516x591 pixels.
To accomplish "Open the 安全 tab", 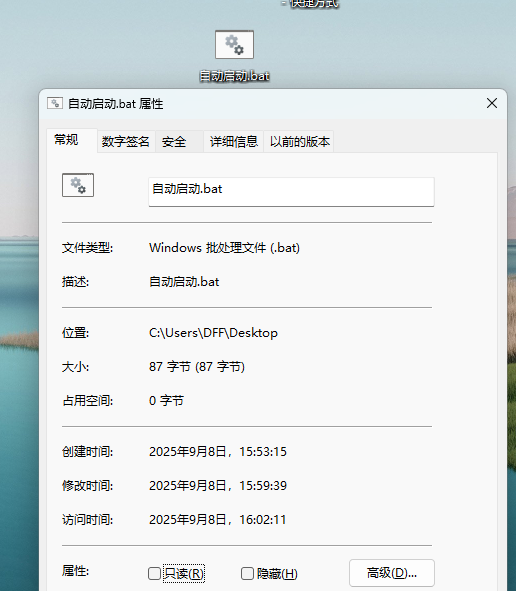I will (x=174, y=142).
